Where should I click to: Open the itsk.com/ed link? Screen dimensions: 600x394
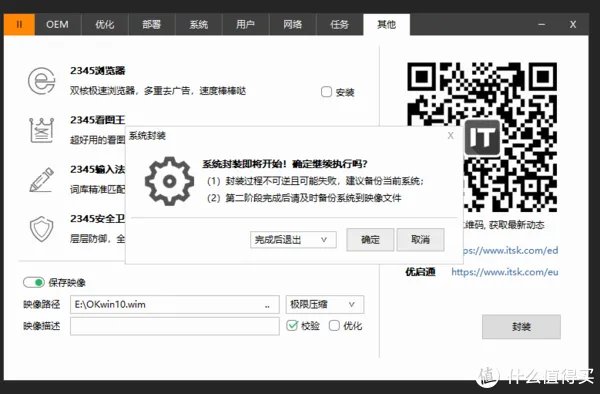pos(510,251)
